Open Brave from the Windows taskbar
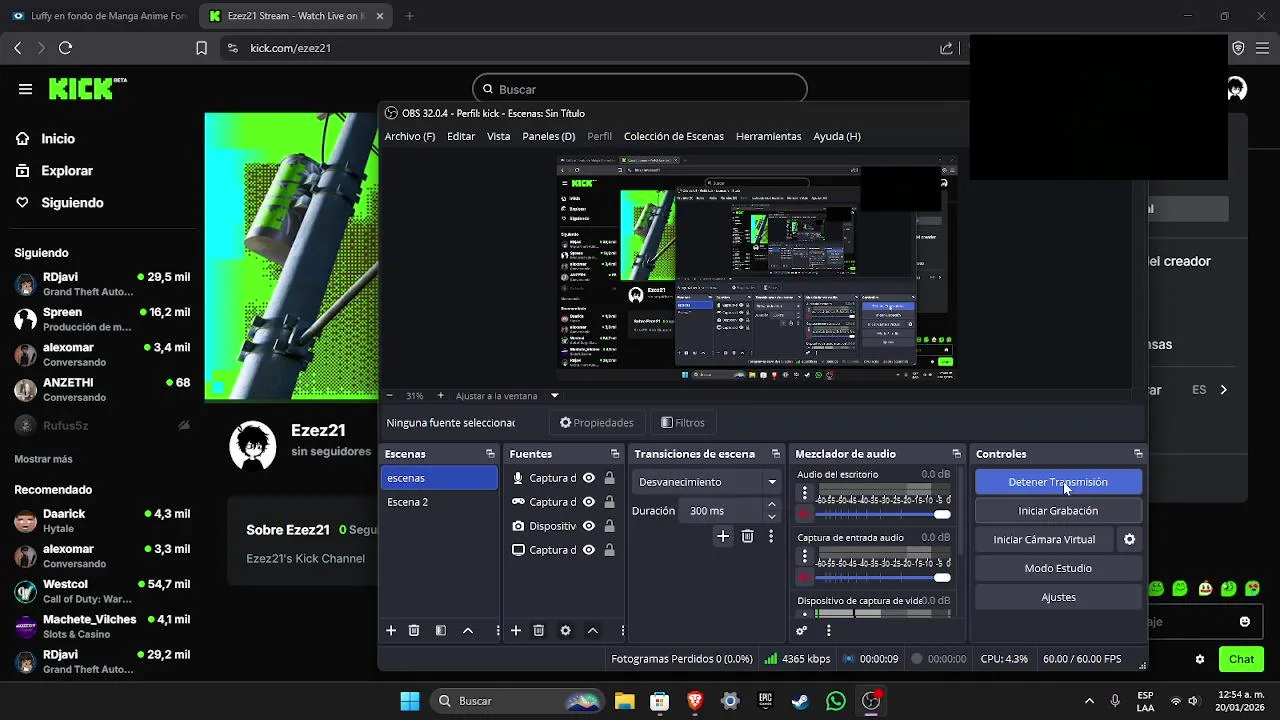Screen dimensions: 1280x720 (695, 701)
